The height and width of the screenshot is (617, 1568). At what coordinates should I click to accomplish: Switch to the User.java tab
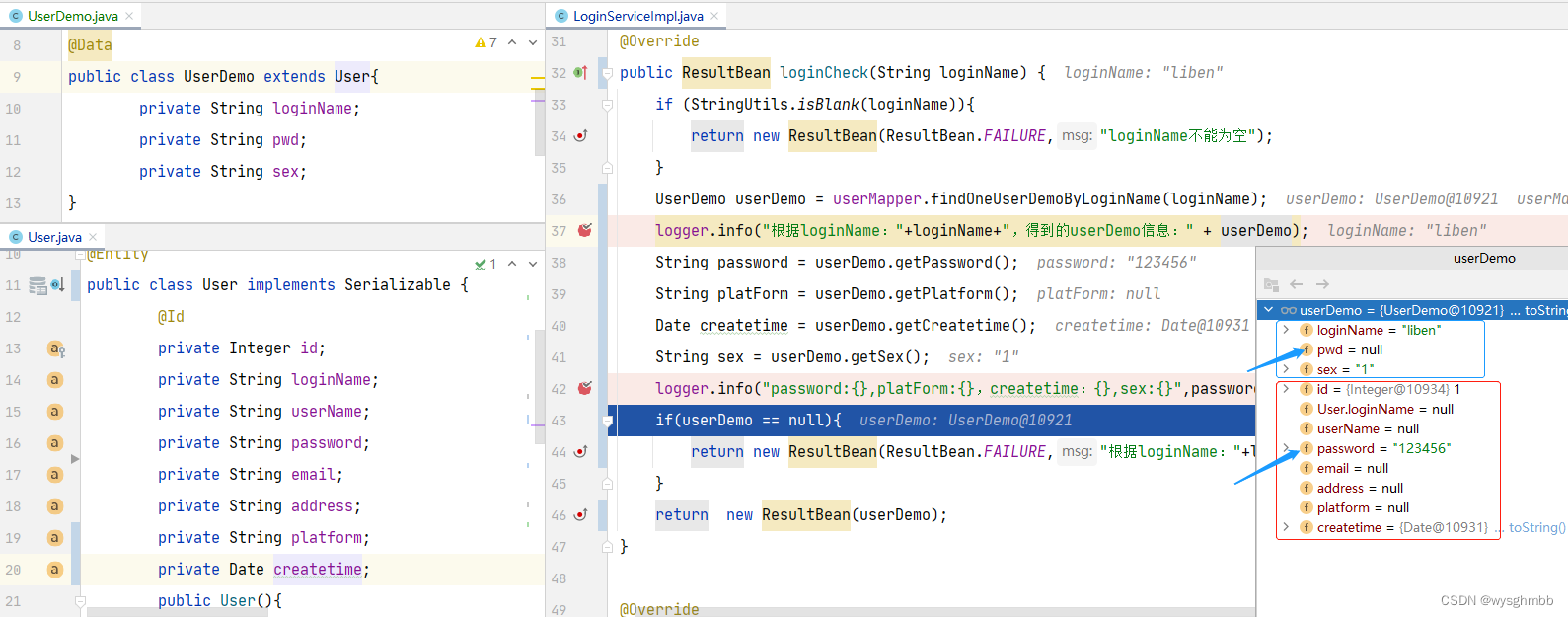point(54,237)
